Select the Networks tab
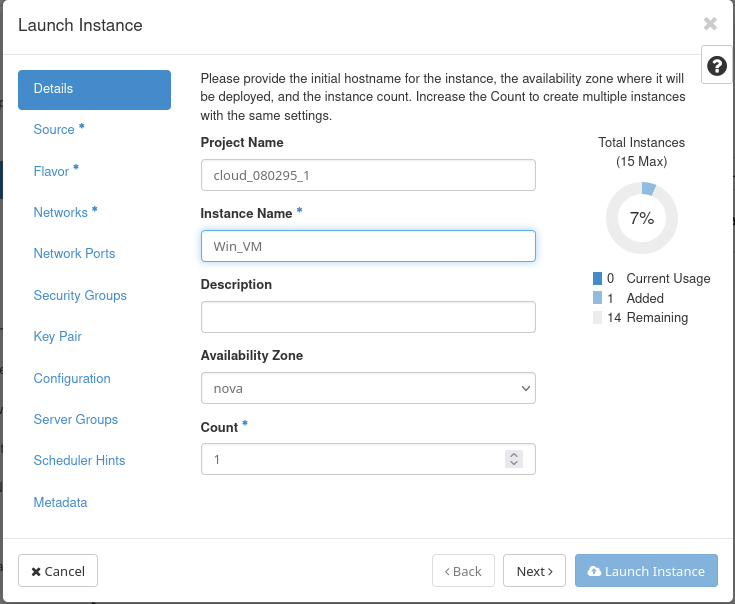 pos(61,213)
